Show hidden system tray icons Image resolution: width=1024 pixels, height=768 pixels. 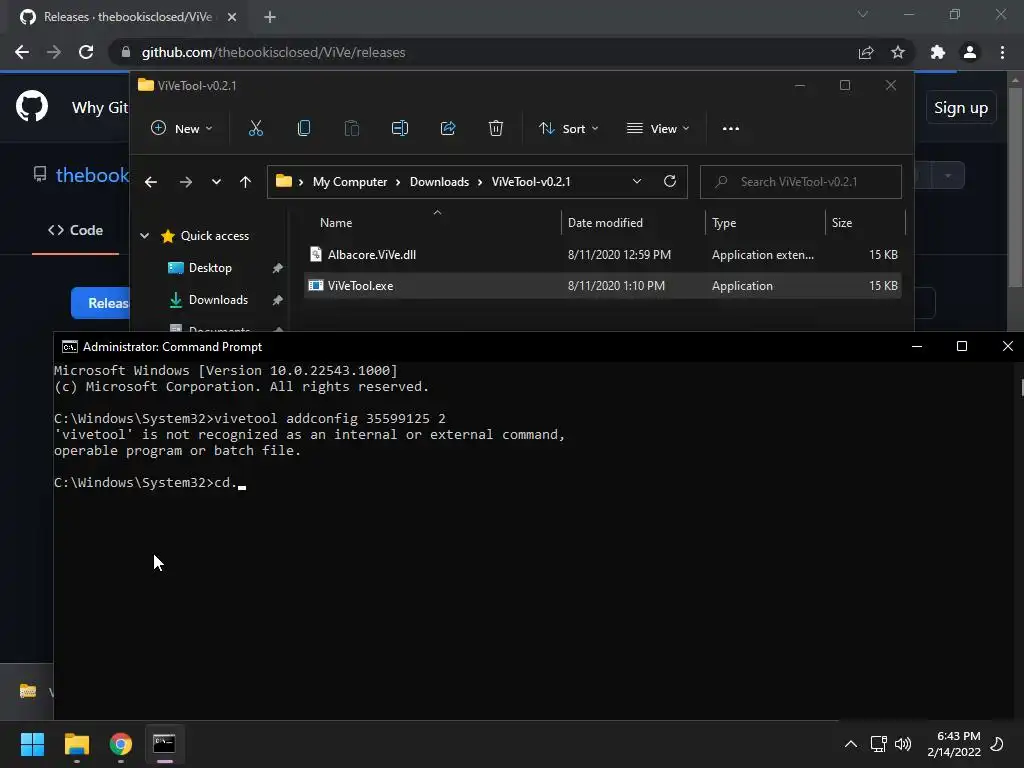click(850, 744)
